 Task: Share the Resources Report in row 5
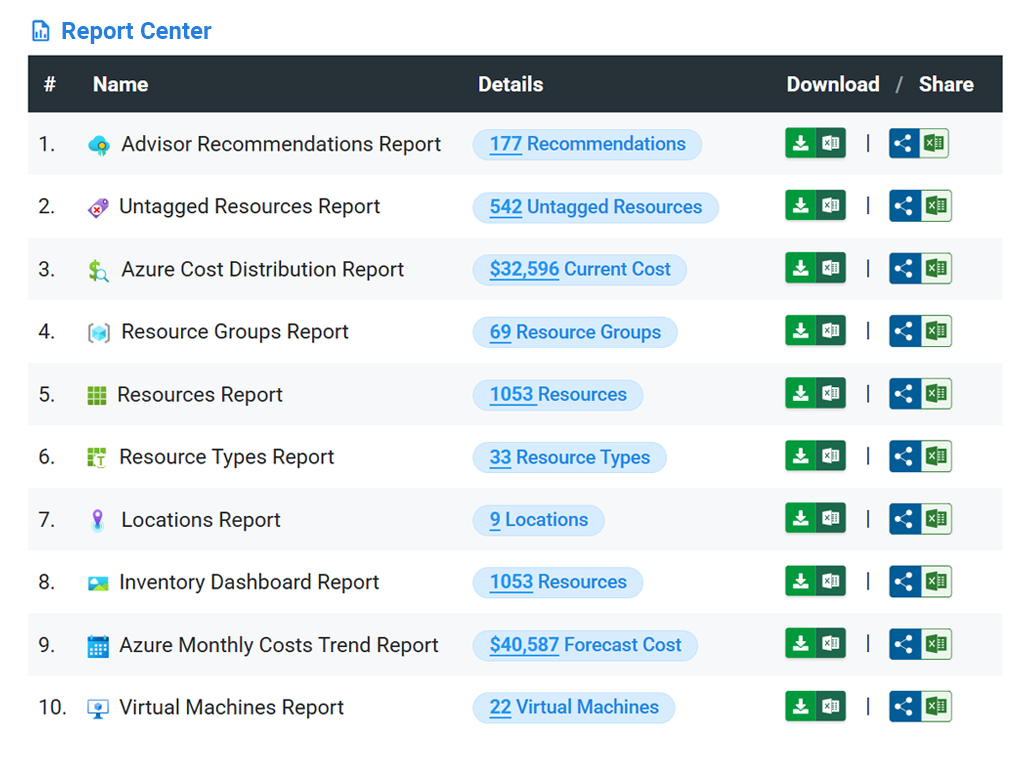(x=920, y=393)
